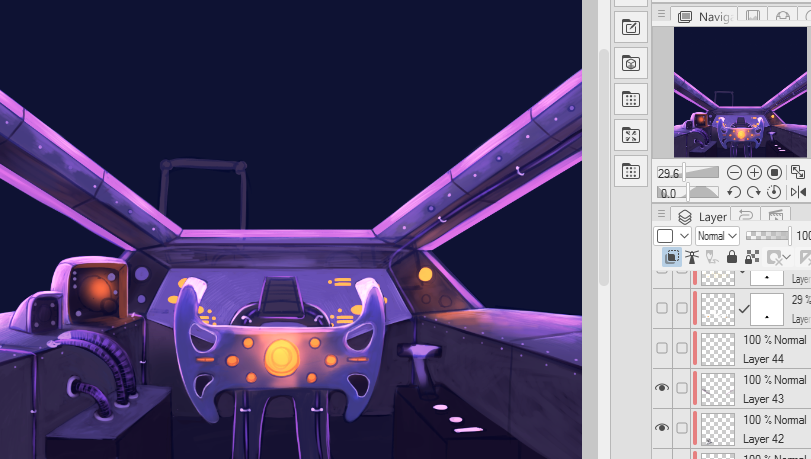Open the expand-arrows material folder icon

coord(630,135)
